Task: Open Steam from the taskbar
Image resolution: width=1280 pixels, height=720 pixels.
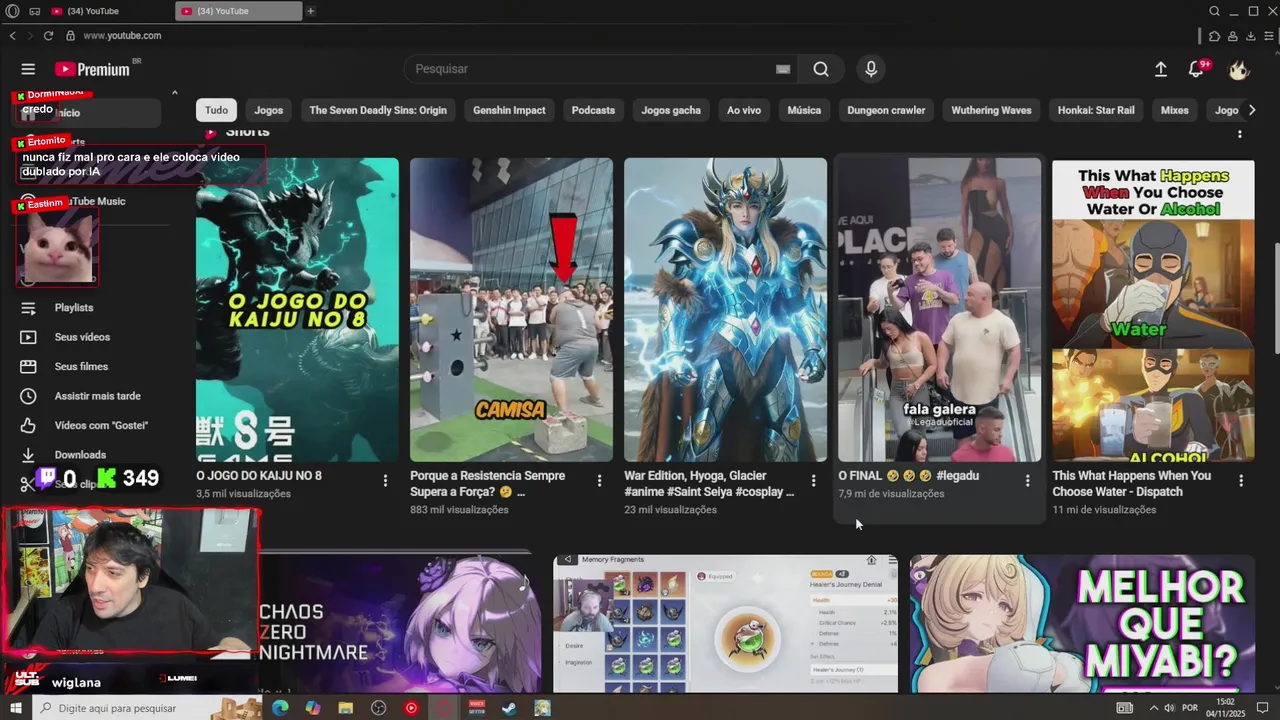Action: click(509, 708)
